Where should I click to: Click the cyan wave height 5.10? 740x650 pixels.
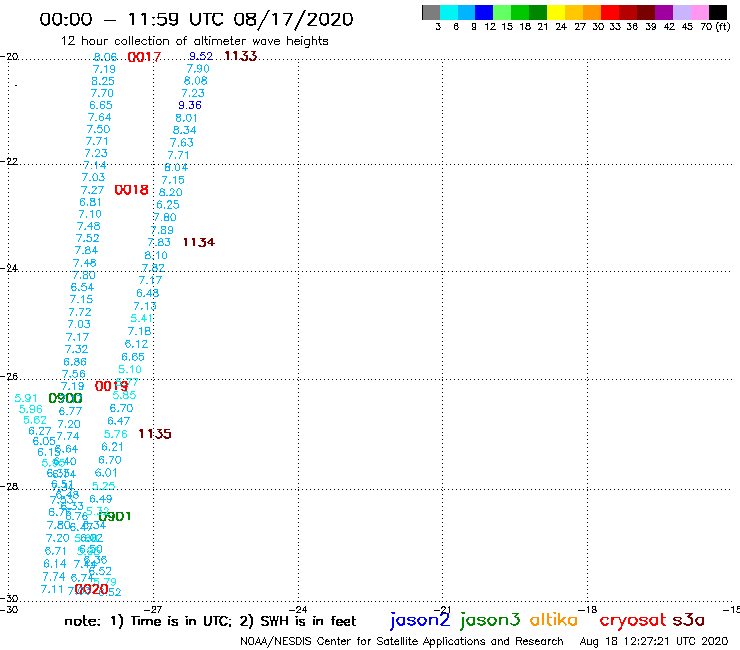[x=130, y=370]
